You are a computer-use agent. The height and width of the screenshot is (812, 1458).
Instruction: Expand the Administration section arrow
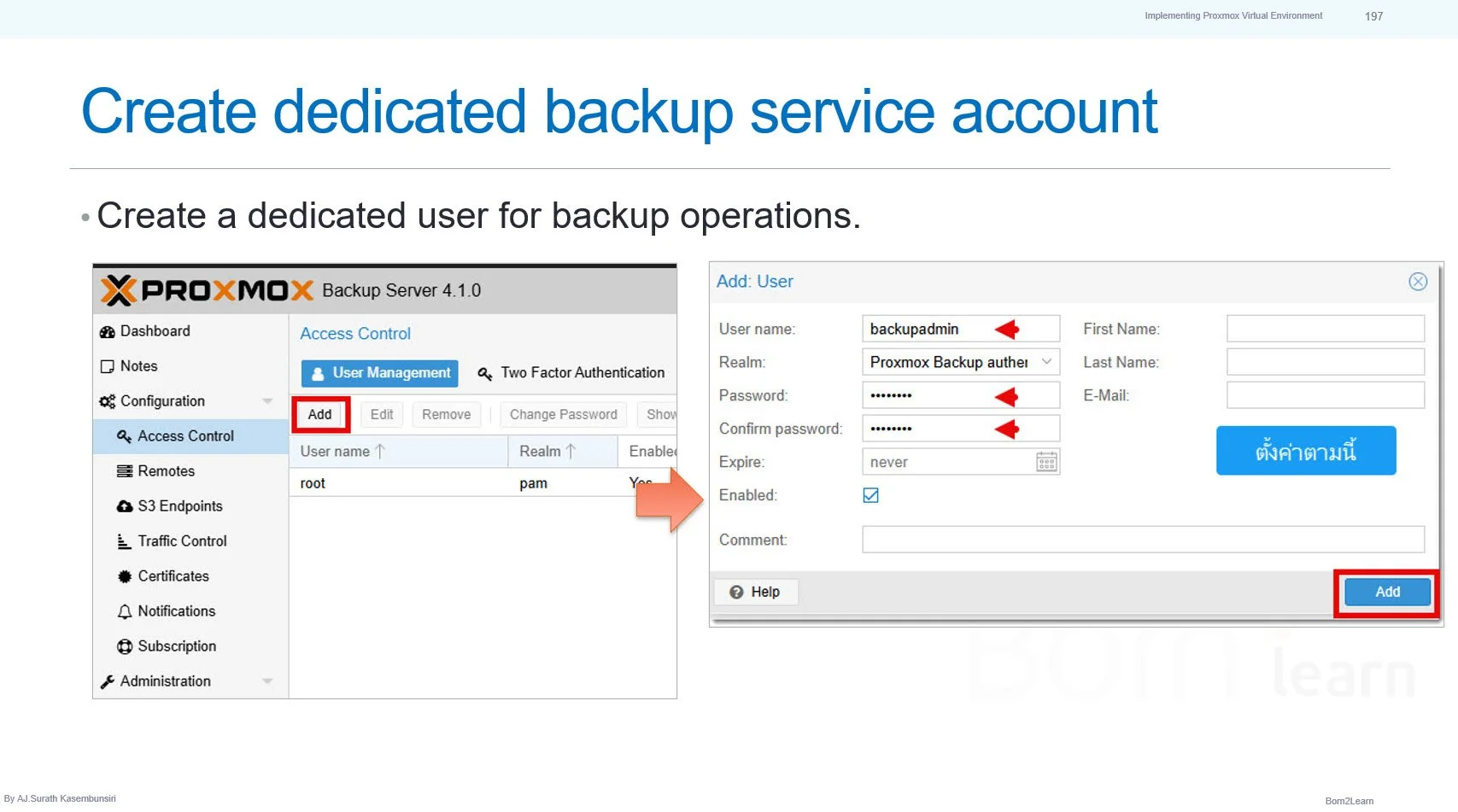267,681
